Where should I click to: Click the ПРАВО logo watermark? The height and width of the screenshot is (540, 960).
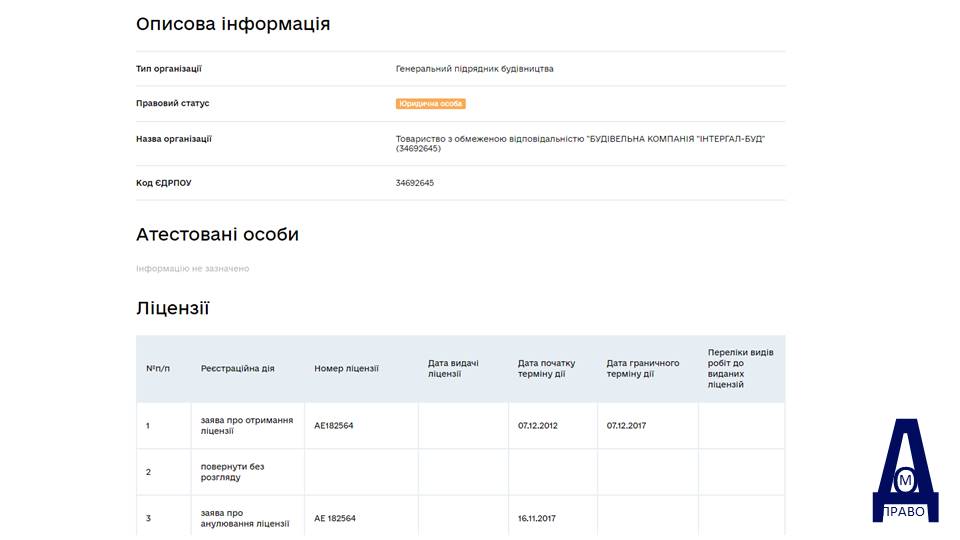(x=905, y=470)
